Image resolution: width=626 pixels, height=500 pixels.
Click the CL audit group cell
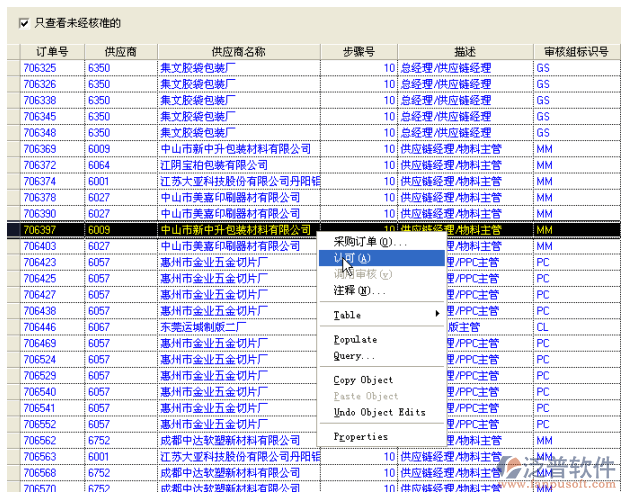[x=543, y=327]
